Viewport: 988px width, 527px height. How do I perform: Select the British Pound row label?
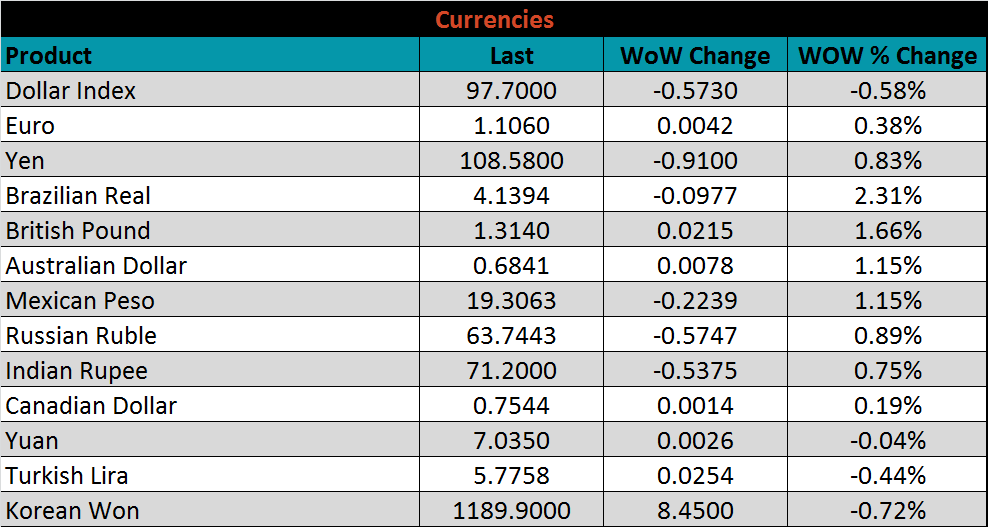(78, 231)
